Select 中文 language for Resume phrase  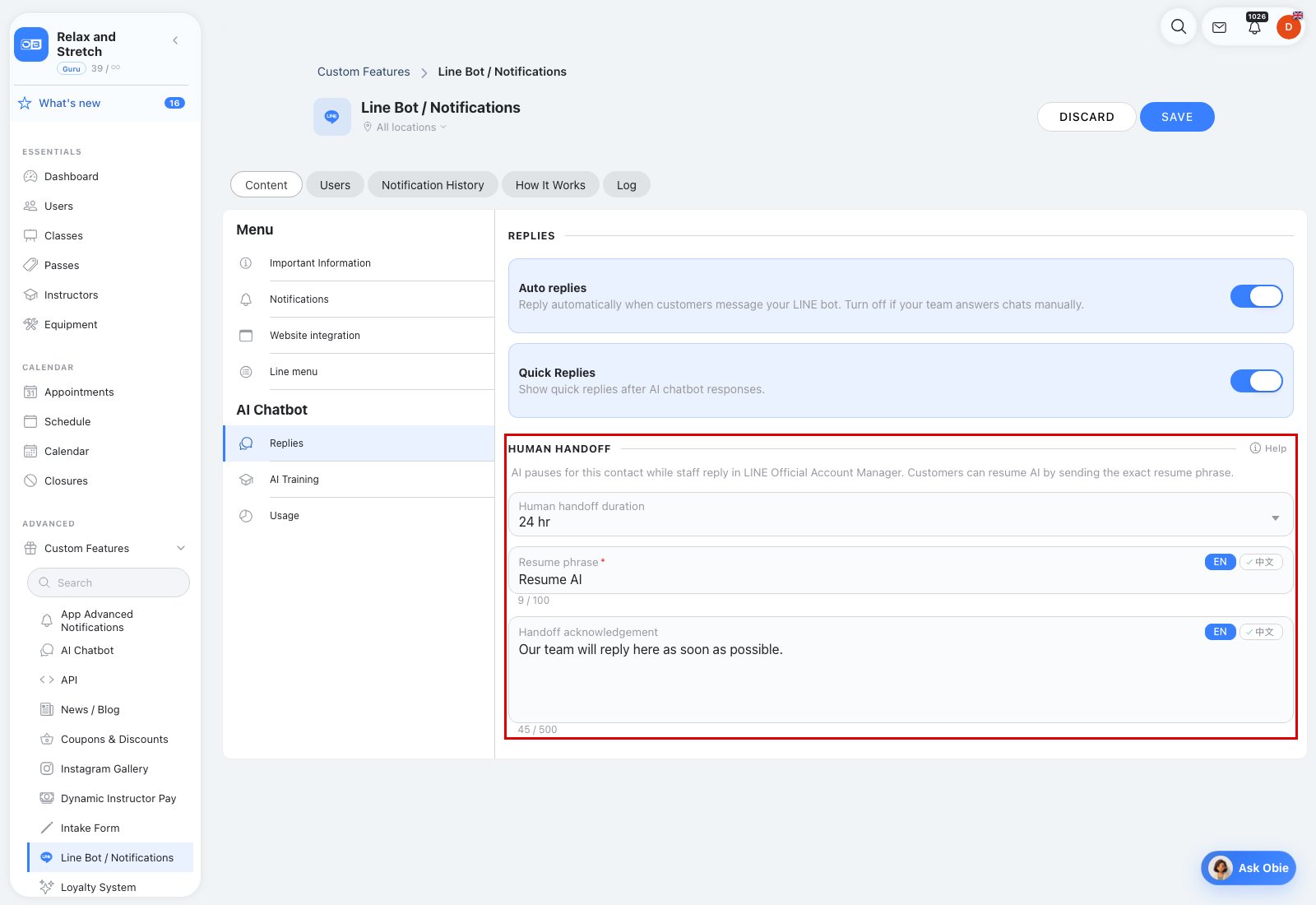[x=1261, y=562]
